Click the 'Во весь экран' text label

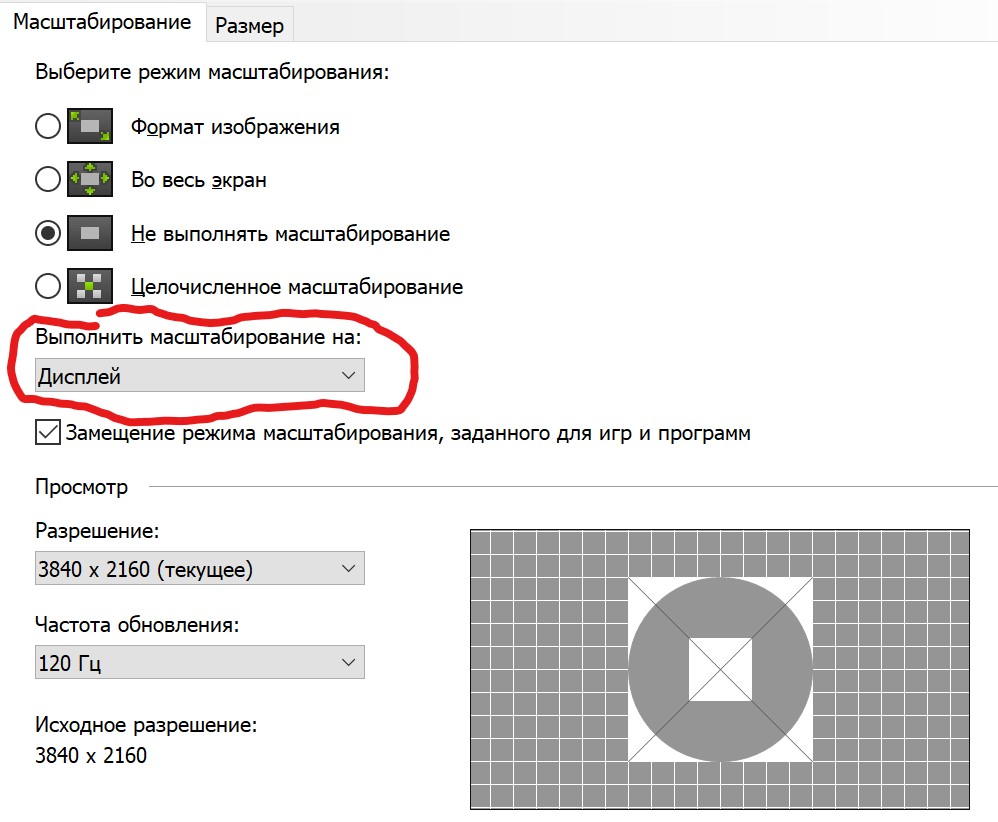(199, 180)
